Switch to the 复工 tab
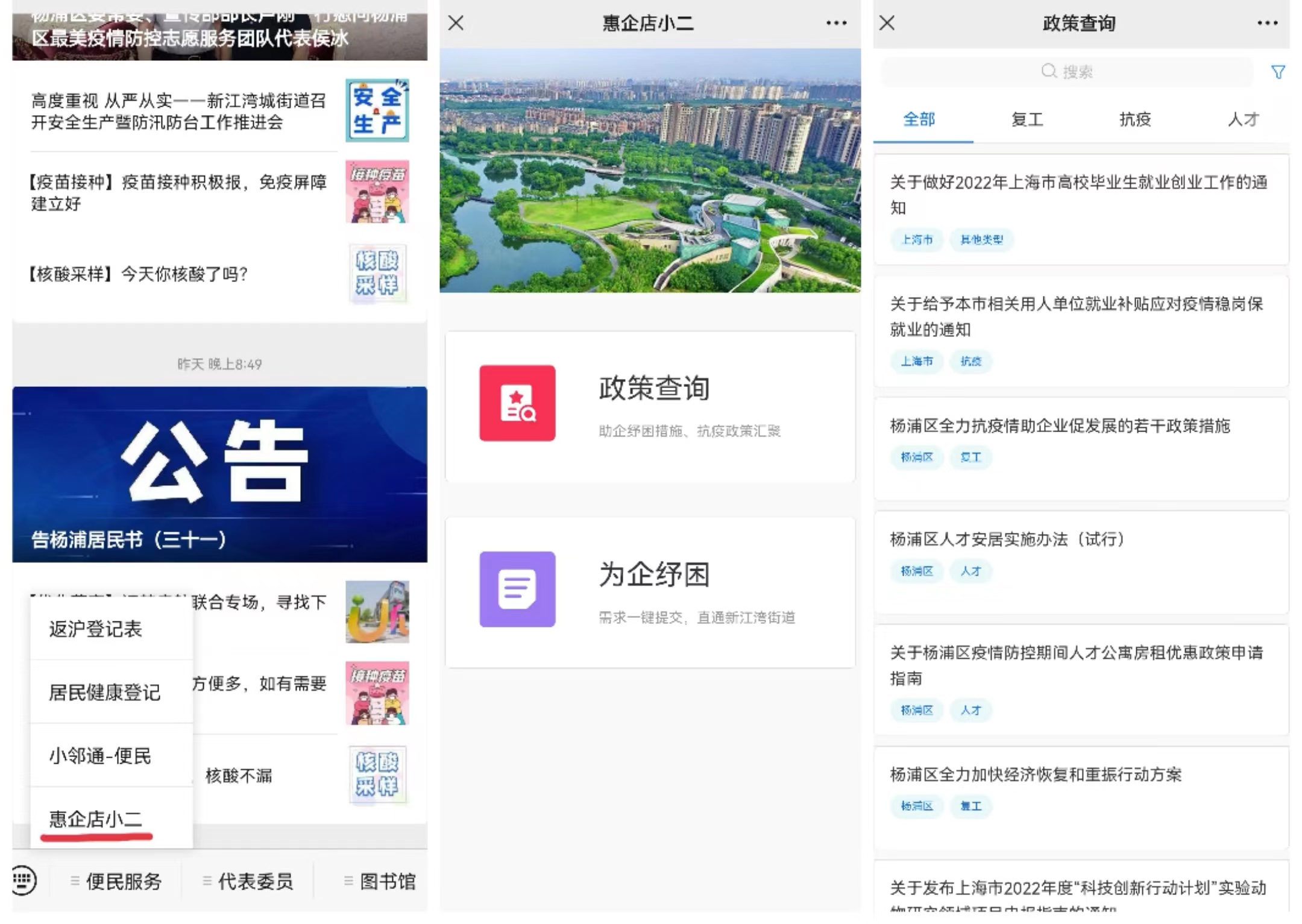 coord(1027,119)
